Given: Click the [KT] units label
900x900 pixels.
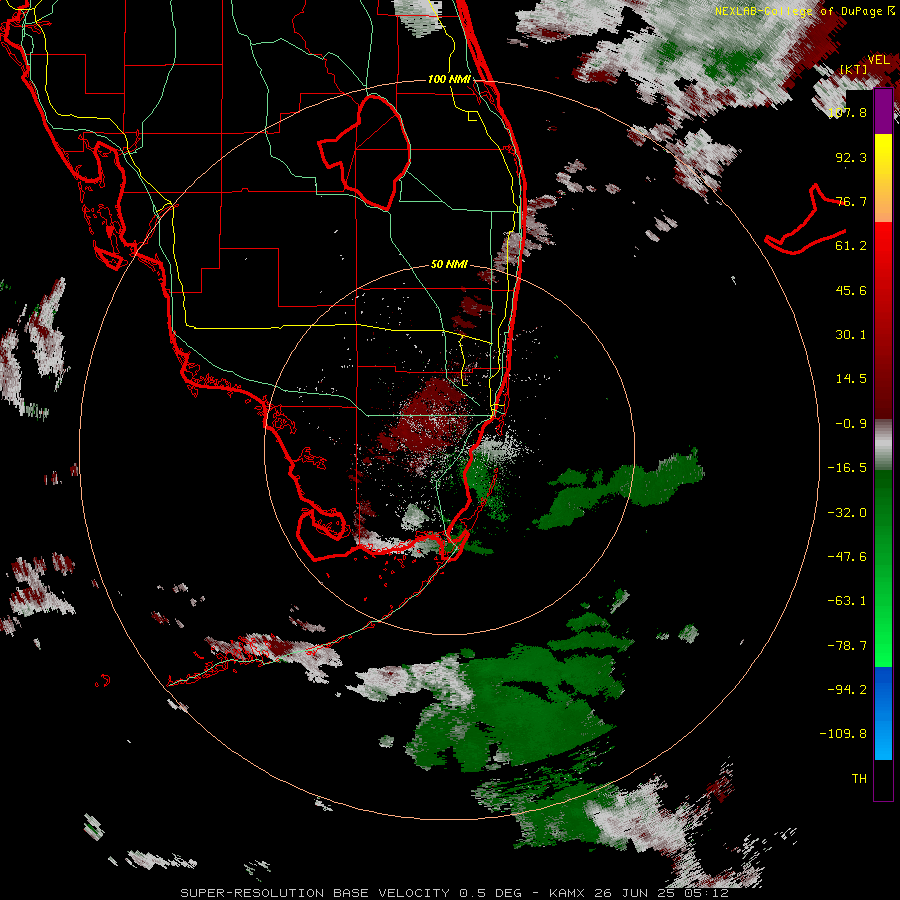Looking at the screenshot, I should (854, 69).
